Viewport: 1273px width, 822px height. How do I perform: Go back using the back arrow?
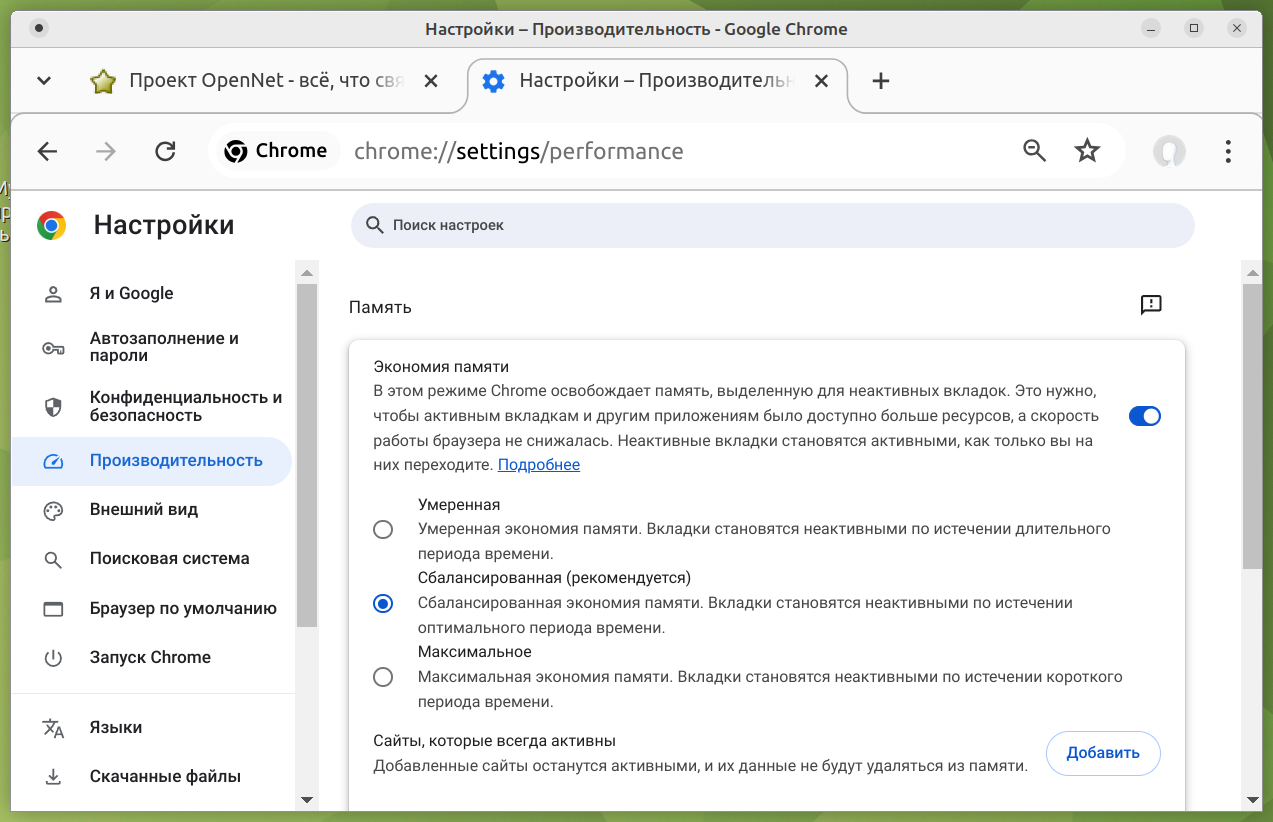tap(47, 151)
